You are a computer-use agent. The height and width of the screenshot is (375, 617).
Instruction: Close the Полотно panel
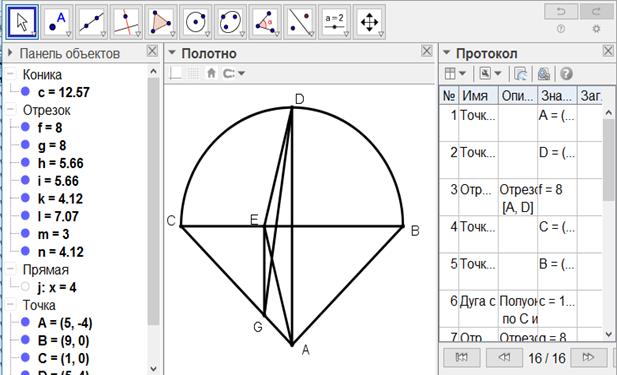(427, 51)
